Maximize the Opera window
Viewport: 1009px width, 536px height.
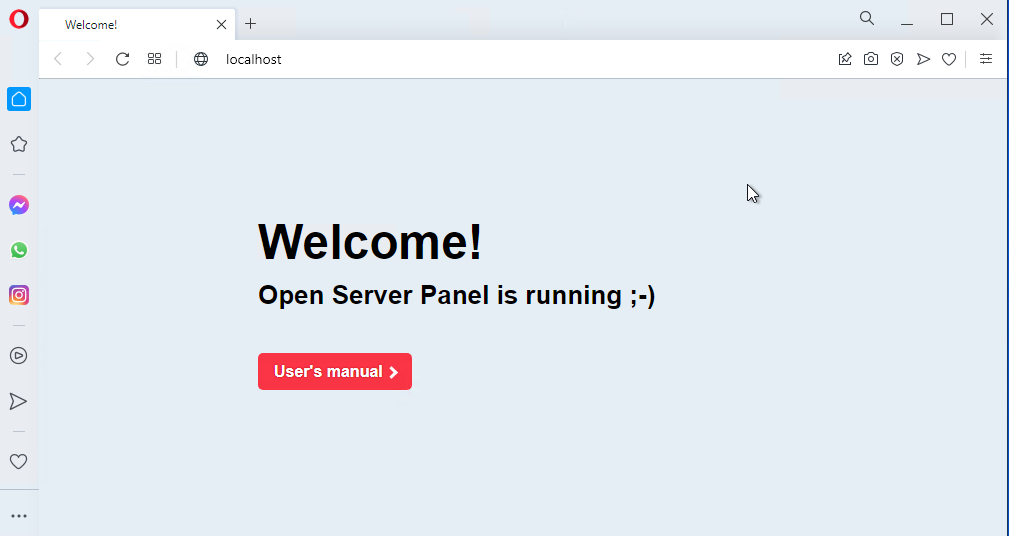(x=947, y=19)
